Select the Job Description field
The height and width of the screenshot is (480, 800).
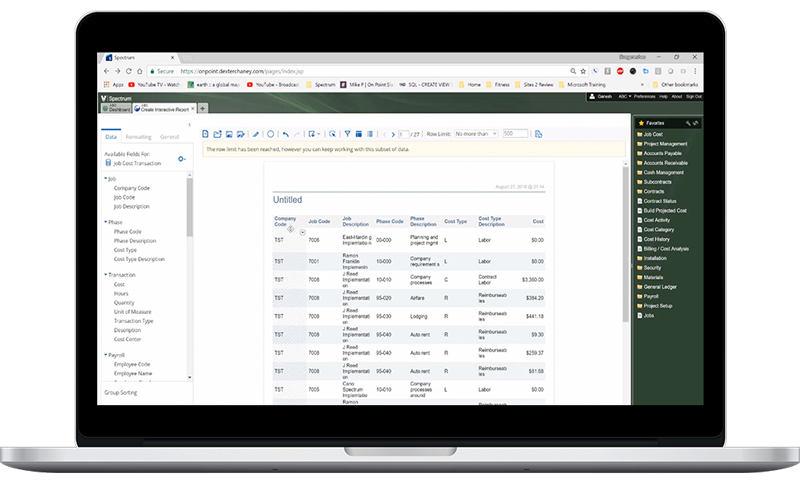pos(132,207)
